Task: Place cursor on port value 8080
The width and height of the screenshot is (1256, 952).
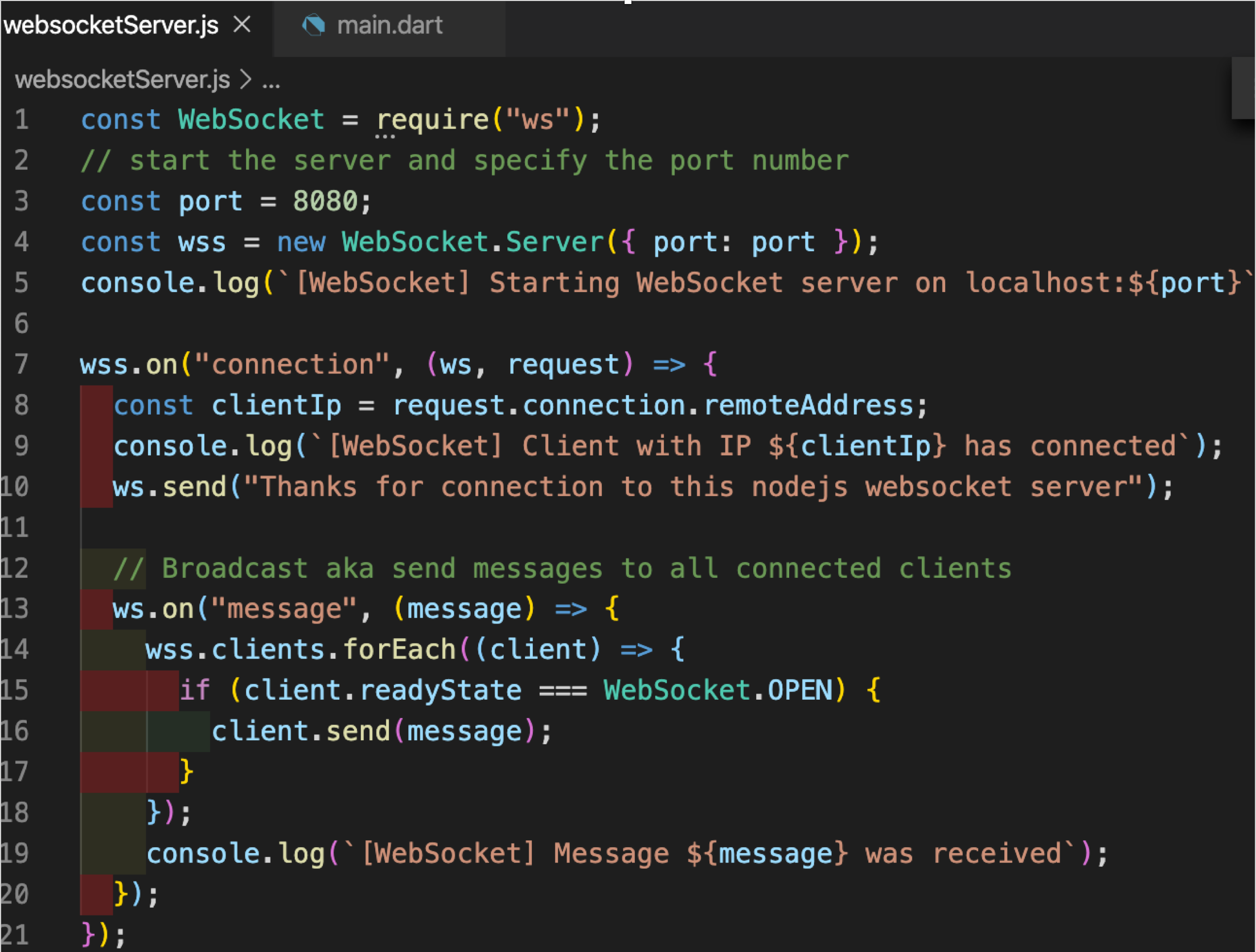Action: [x=325, y=202]
